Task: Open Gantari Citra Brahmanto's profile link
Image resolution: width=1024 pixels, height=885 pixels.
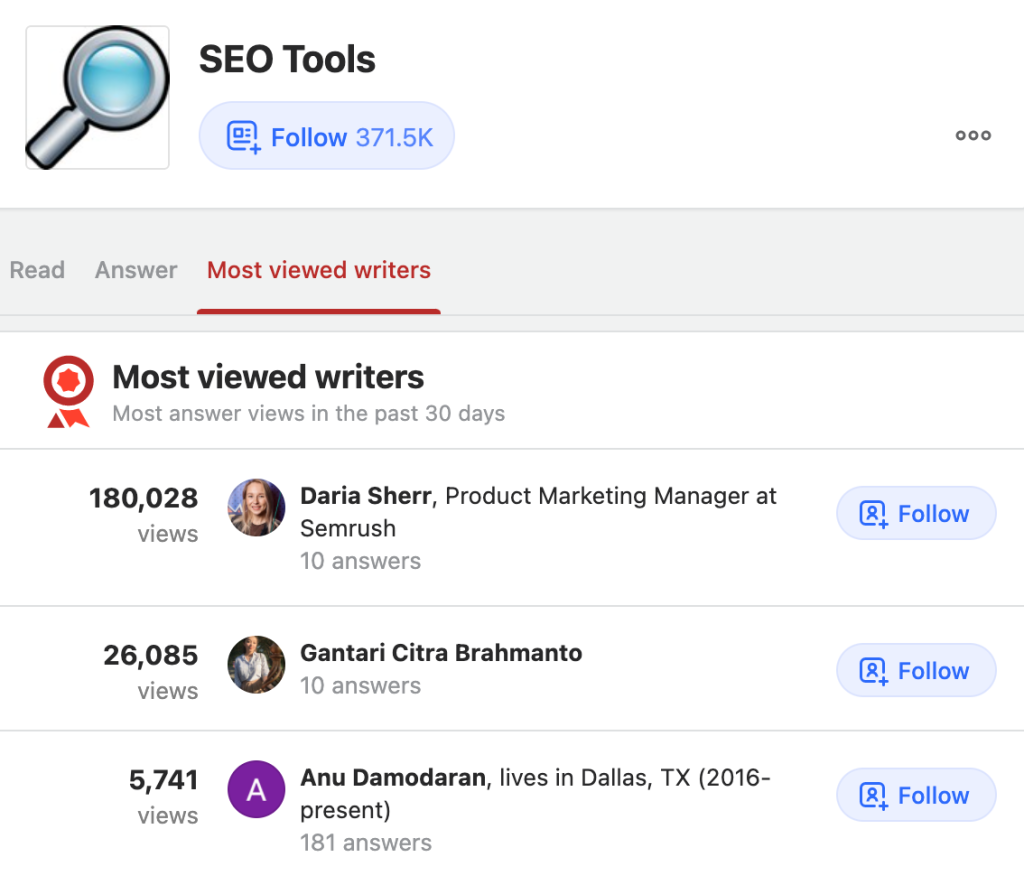Action: (x=441, y=652)
